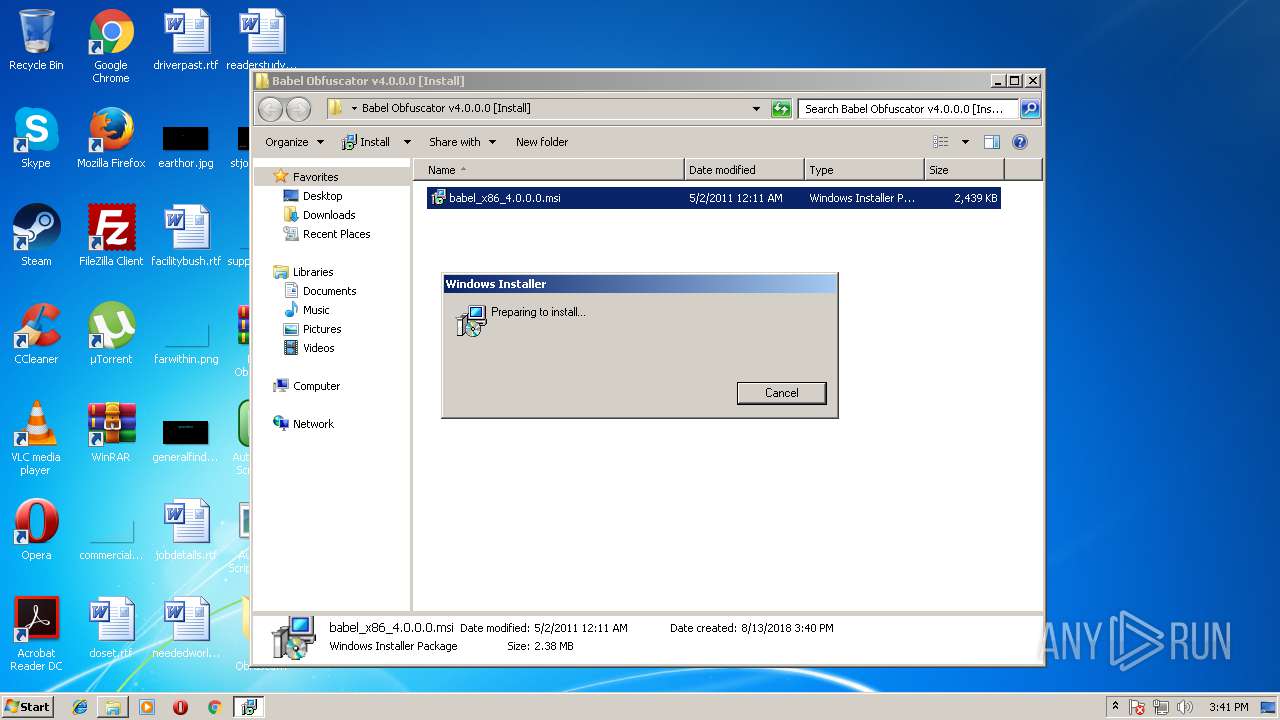
Task: Open Windows Media Player taskbar icon
Action: pyautogui.click(x=147, y=707)
